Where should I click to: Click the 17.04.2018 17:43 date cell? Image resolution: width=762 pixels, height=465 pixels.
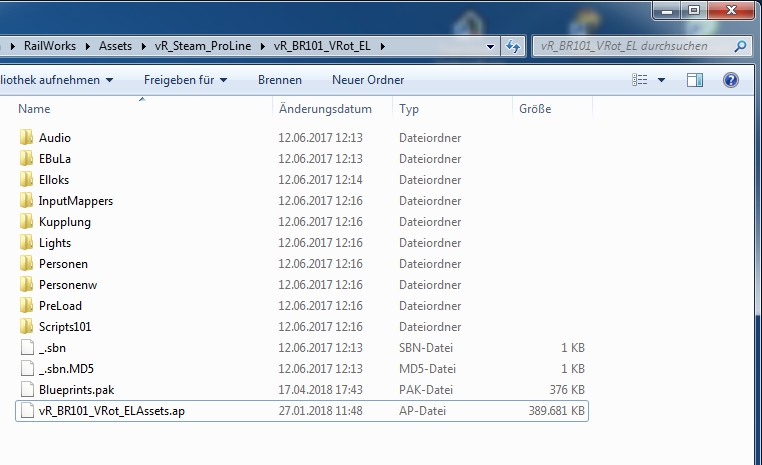click(320, 390)
